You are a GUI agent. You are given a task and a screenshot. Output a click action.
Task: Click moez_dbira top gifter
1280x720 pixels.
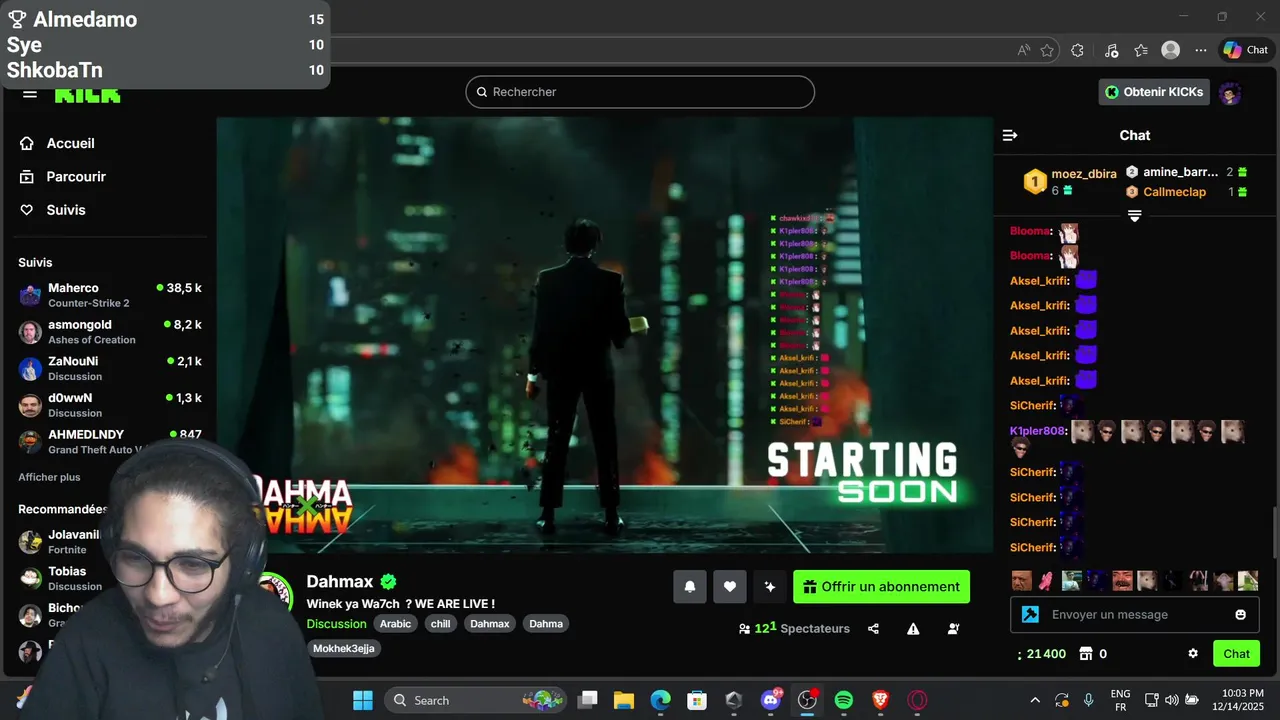[x=1084, y=174]
